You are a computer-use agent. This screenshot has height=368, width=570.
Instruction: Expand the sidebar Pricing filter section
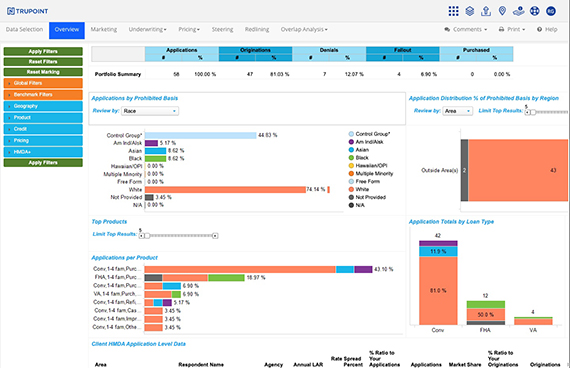click(43, 140)
